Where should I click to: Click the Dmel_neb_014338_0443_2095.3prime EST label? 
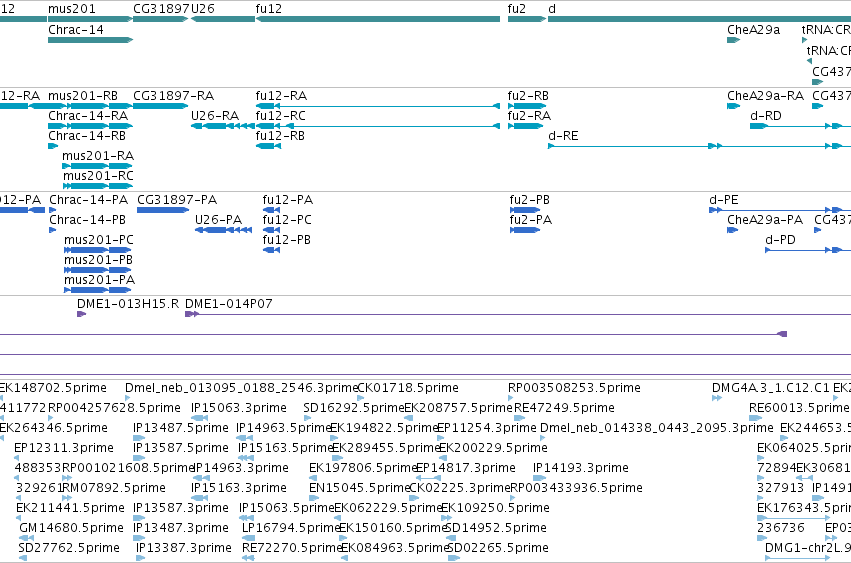(x=657, y=428)
